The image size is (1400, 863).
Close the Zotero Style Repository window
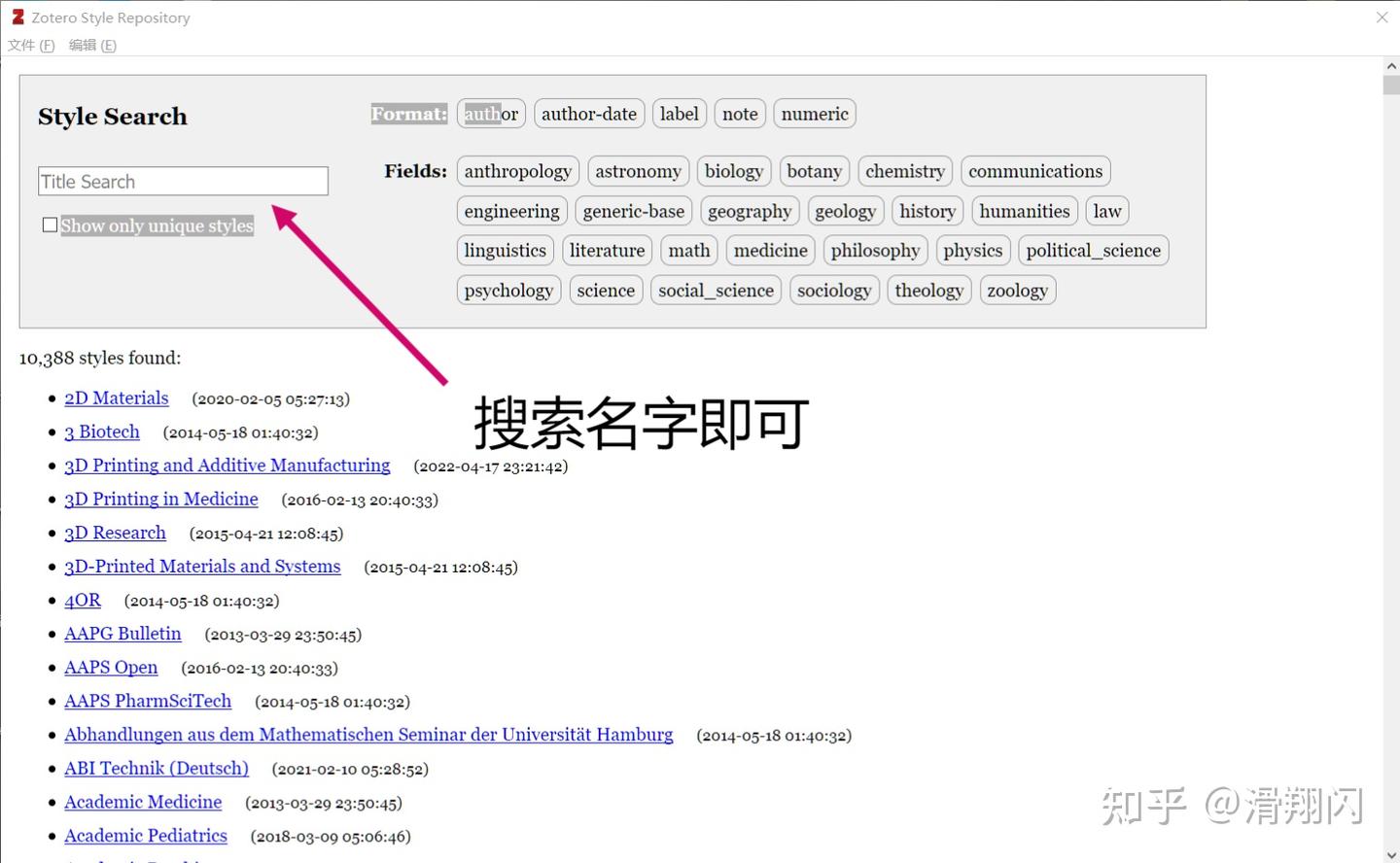(x=1382, y=17)
